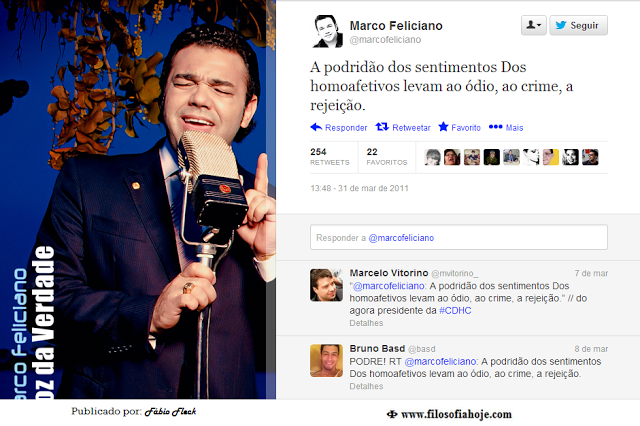Open the user actions dropdown beside Seguir

point(533,25)
